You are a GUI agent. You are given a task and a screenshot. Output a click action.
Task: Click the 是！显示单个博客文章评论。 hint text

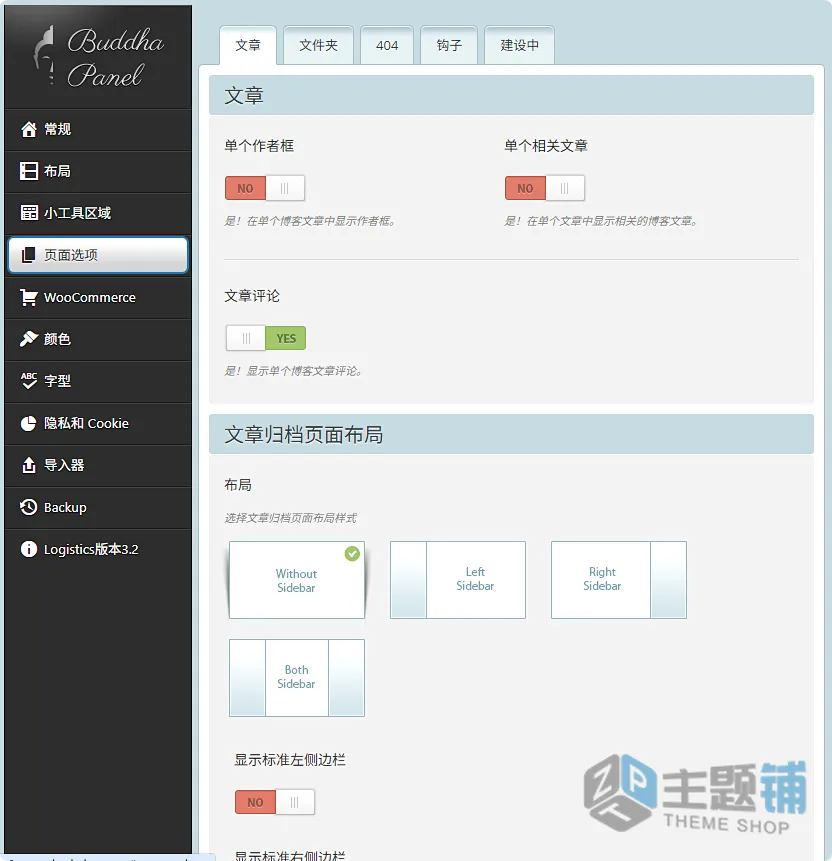294,371
